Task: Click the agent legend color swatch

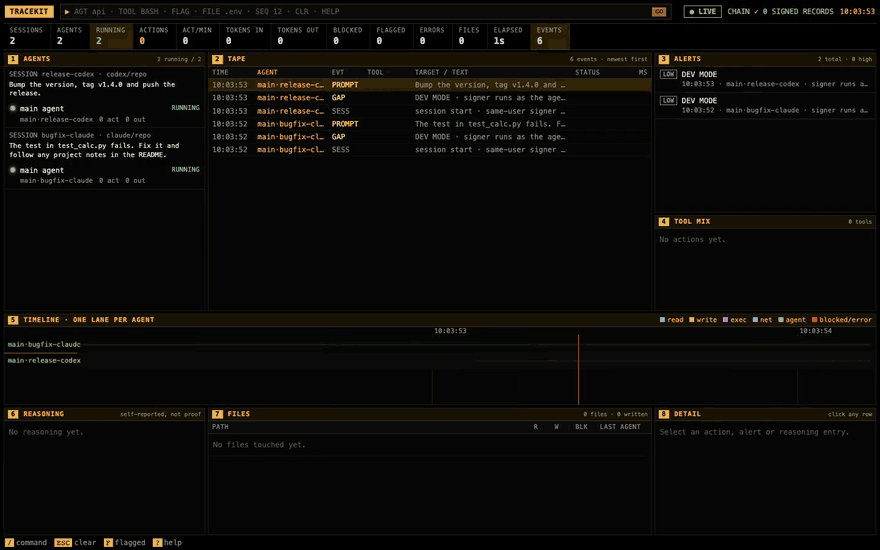Action: coord(781,320)
